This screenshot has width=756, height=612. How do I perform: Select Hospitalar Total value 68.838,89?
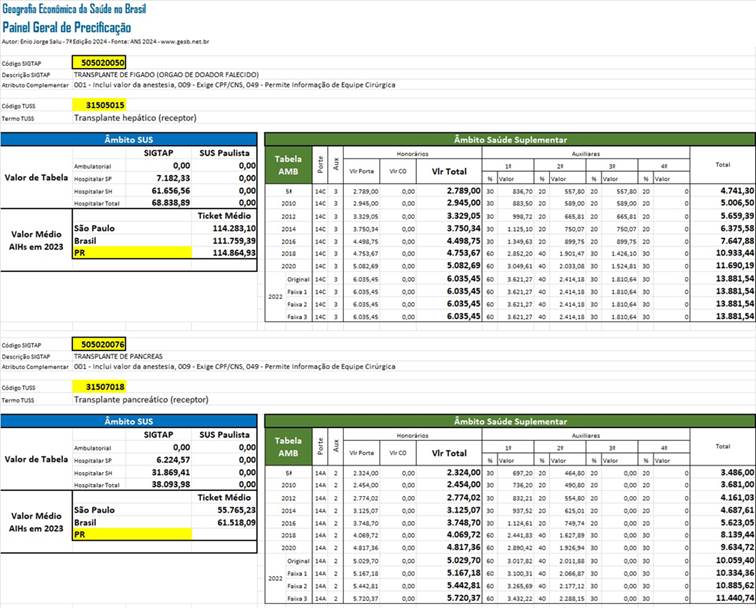[165, 202]
